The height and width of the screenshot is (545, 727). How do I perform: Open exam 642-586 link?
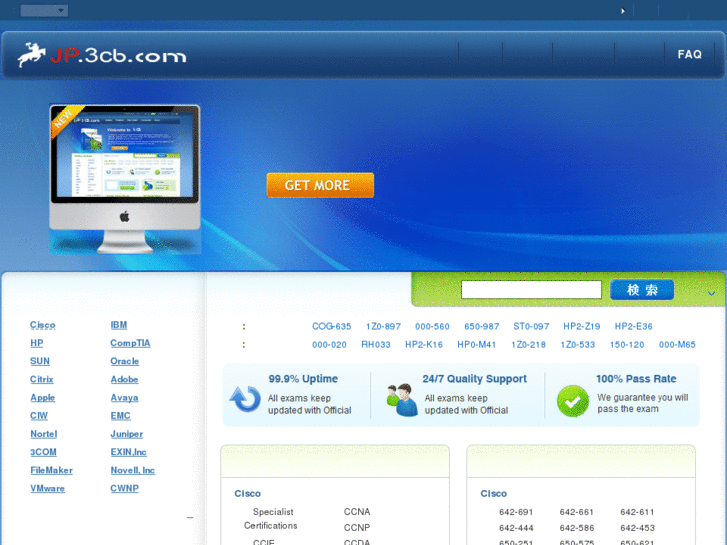576,528
